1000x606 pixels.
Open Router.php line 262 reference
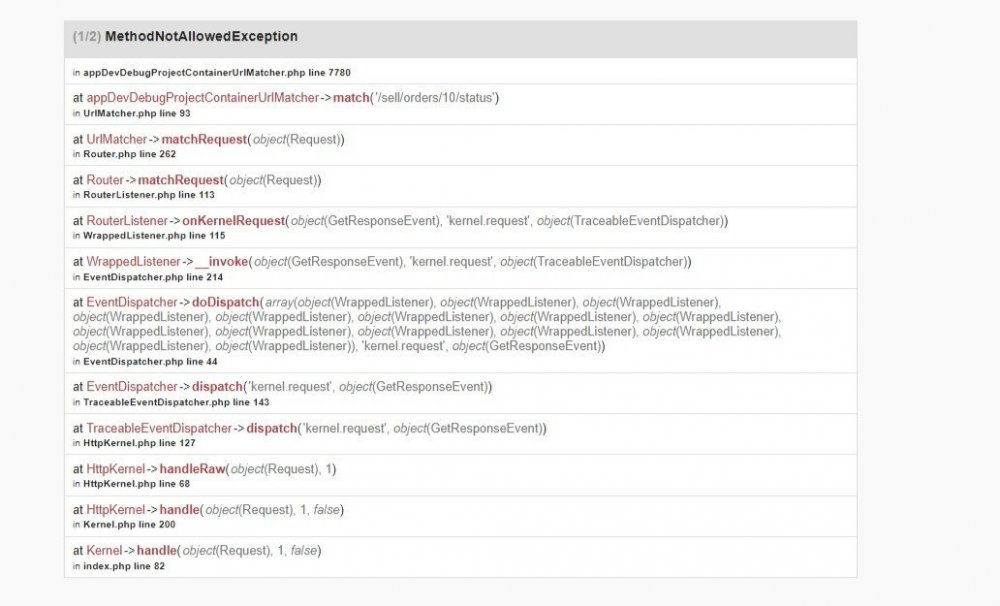pyautogui.click(x=129, y=154)
